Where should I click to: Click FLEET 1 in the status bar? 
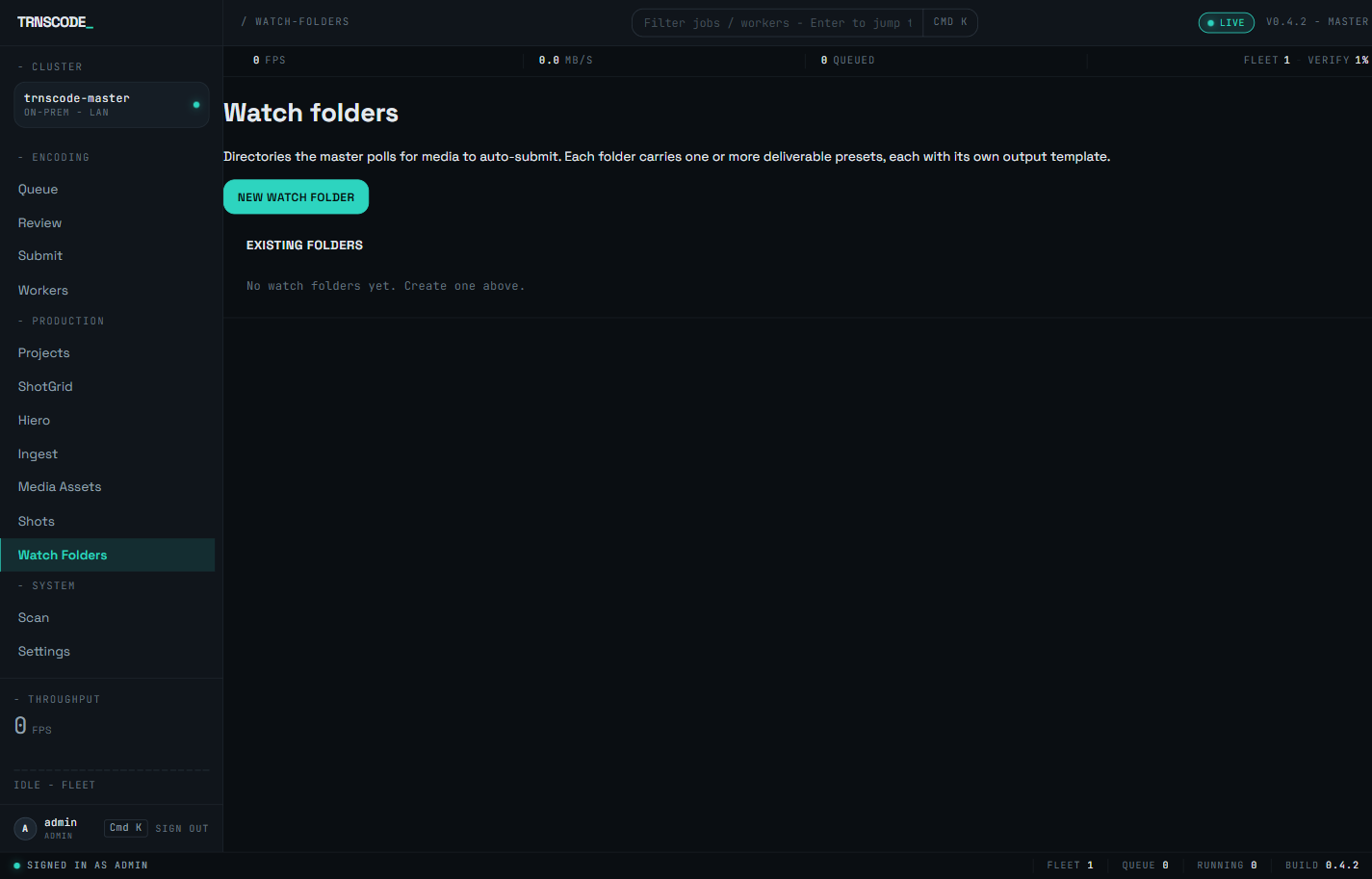click(x=1071, y=866)
